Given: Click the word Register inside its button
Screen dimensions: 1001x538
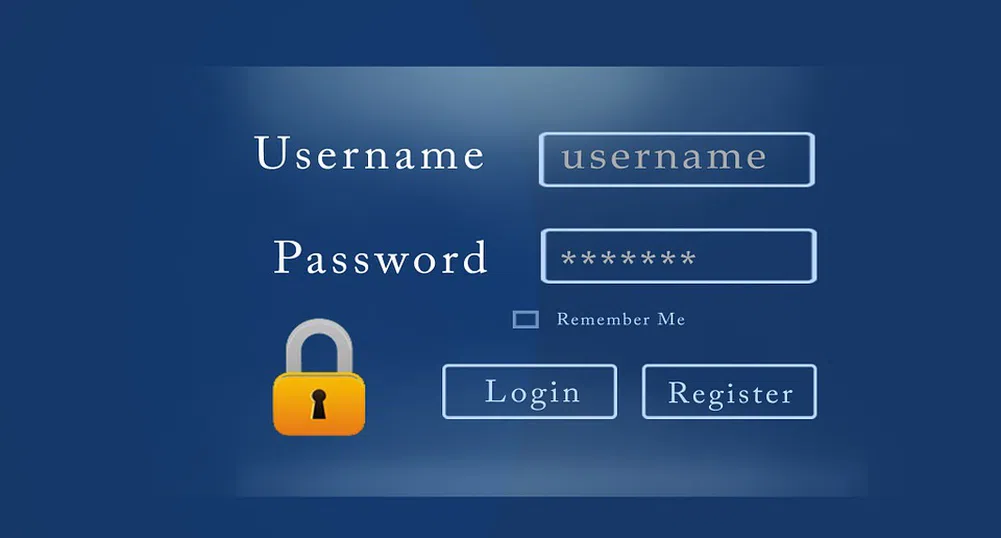Looking at the screenshot, I should (730, 393).
